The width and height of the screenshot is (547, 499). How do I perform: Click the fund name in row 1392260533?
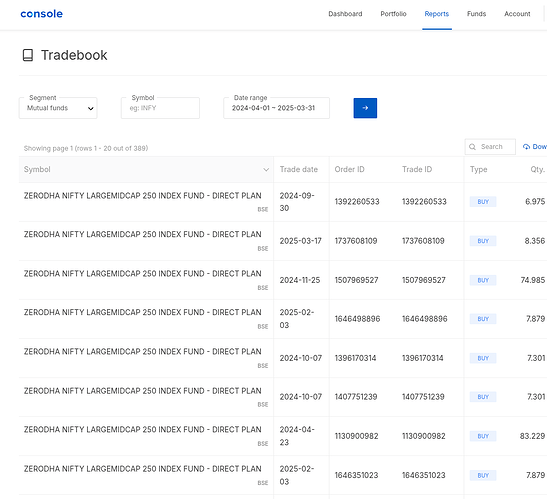tap(142, 196)
